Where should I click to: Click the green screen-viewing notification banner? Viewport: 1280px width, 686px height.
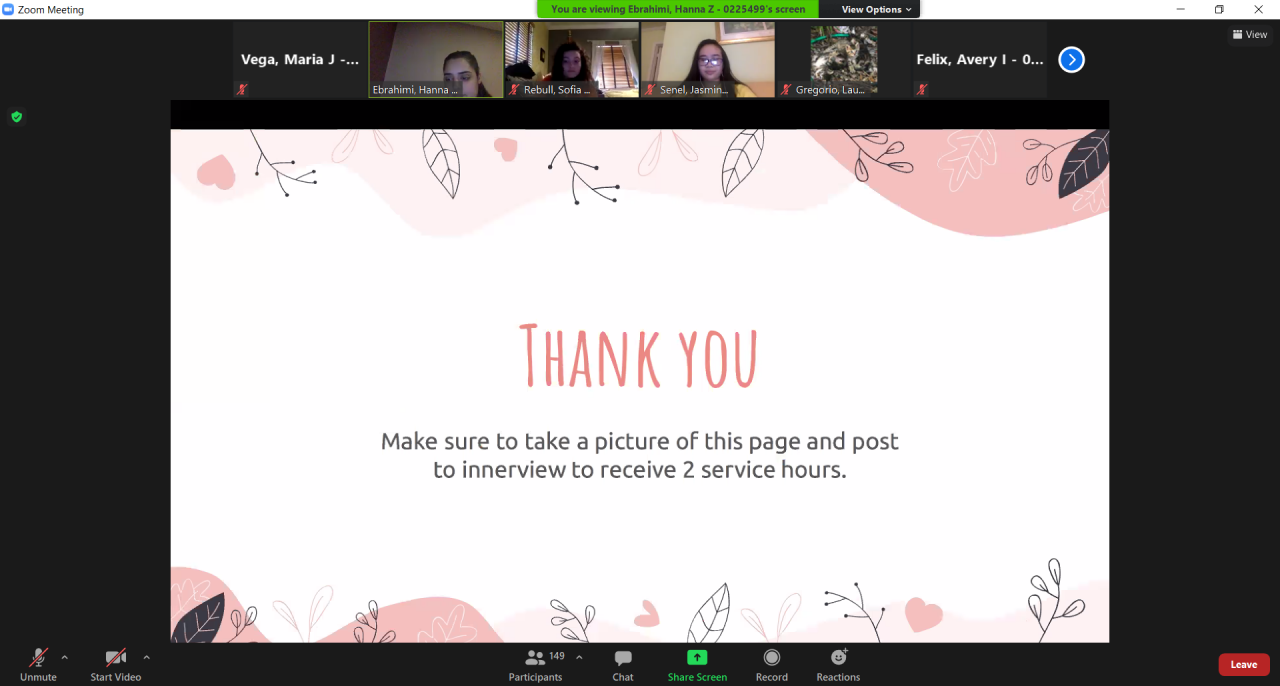pos(677,9)
